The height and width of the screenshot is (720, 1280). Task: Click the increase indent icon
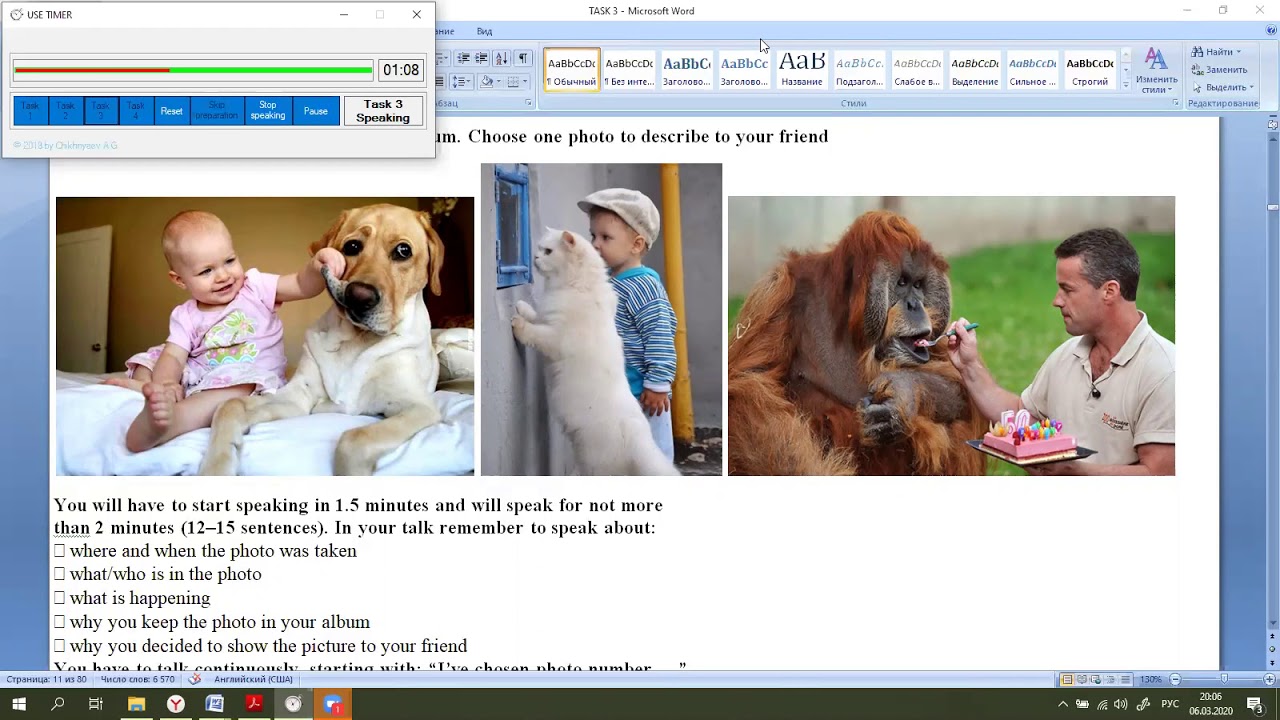pyautogui.click(x=481, y=59)
